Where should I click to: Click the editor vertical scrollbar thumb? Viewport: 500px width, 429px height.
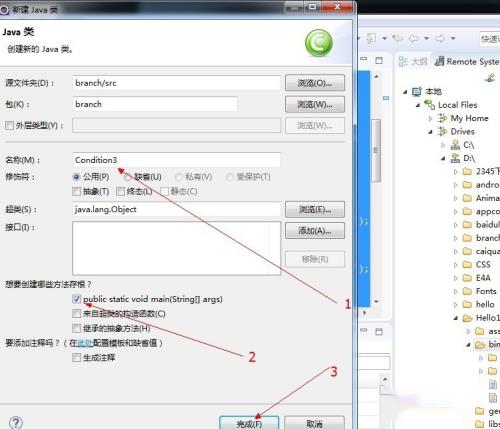376,150
